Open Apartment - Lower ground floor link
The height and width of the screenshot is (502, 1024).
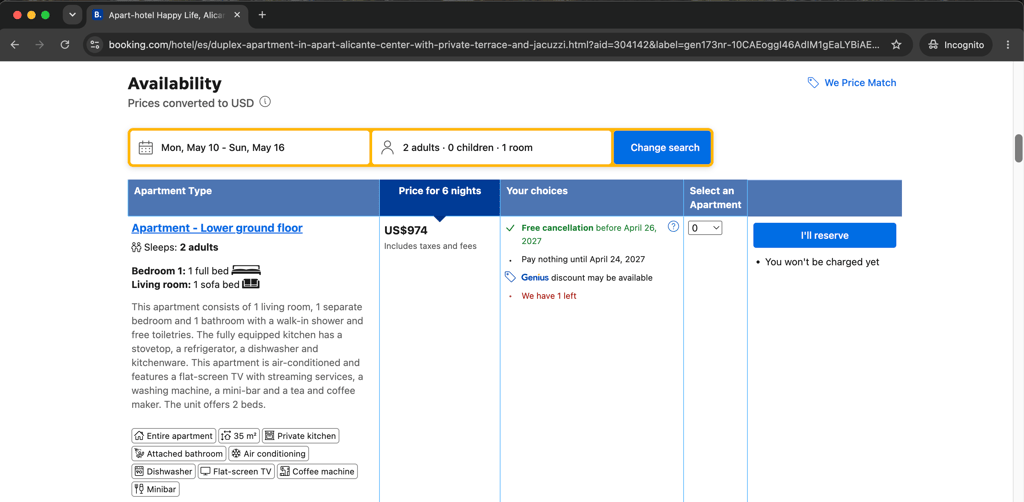tap(217, 228)
